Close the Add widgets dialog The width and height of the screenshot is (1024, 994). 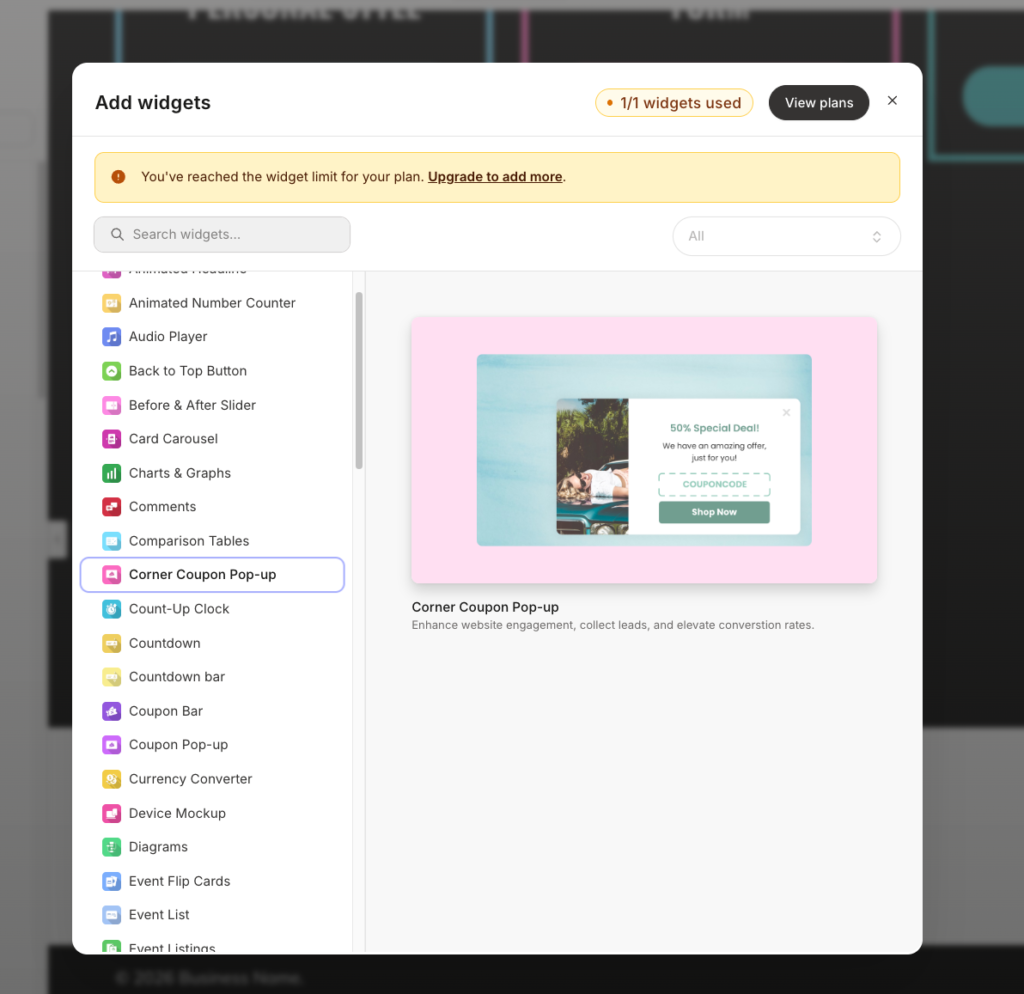[x=892, y=100]
